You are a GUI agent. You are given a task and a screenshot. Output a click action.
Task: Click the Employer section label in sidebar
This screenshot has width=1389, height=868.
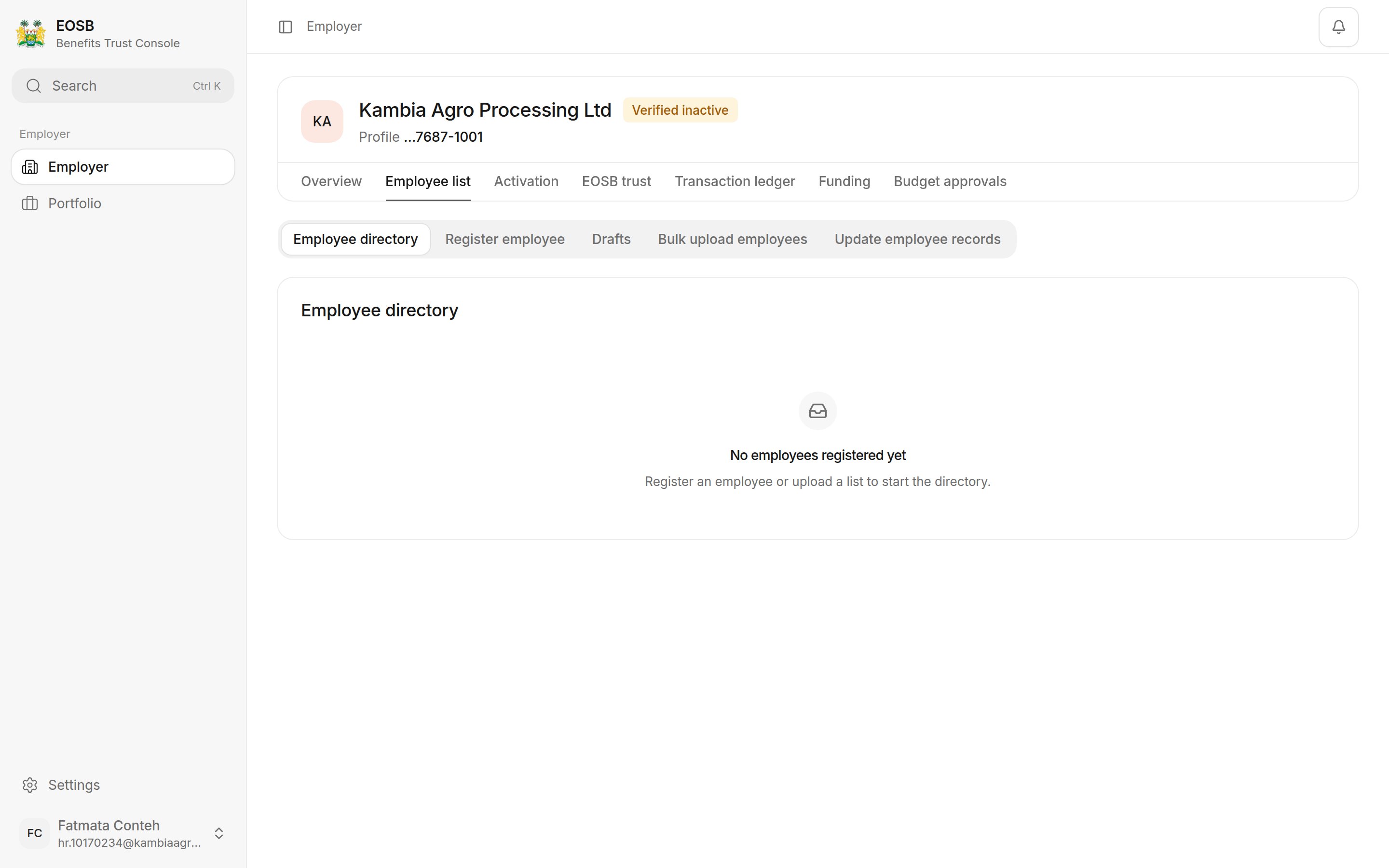[x=45, y=134]
